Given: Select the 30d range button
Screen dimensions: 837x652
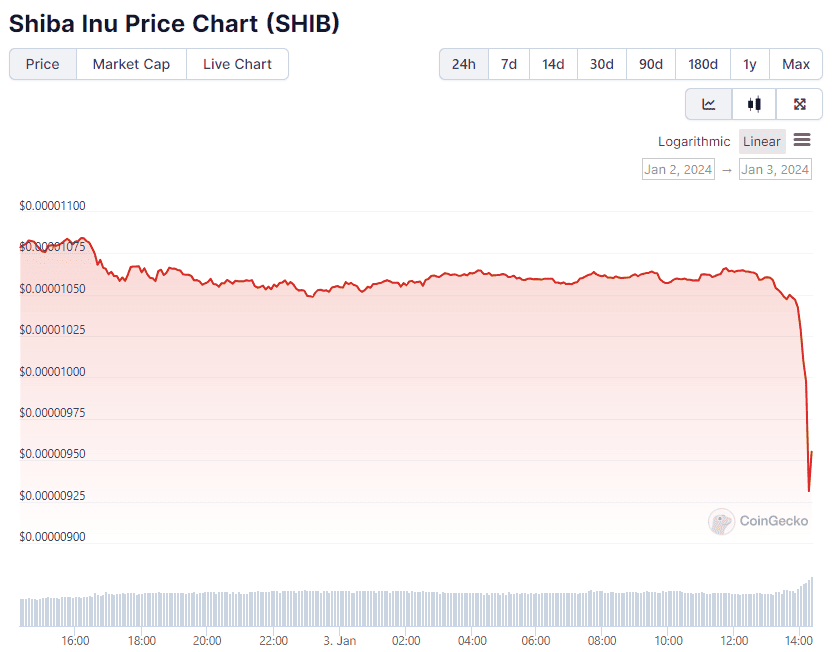Looking at the screenshot, I should coord(602,64).
